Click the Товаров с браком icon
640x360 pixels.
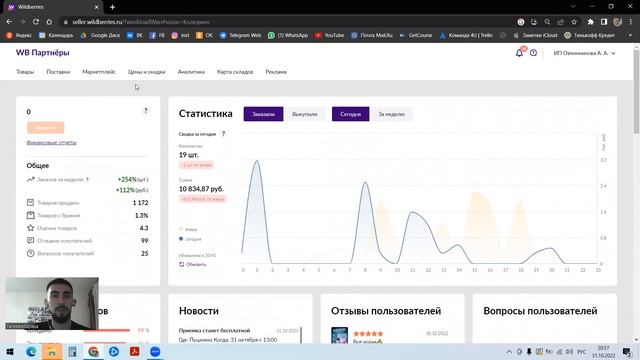click(x=30, y=215)
